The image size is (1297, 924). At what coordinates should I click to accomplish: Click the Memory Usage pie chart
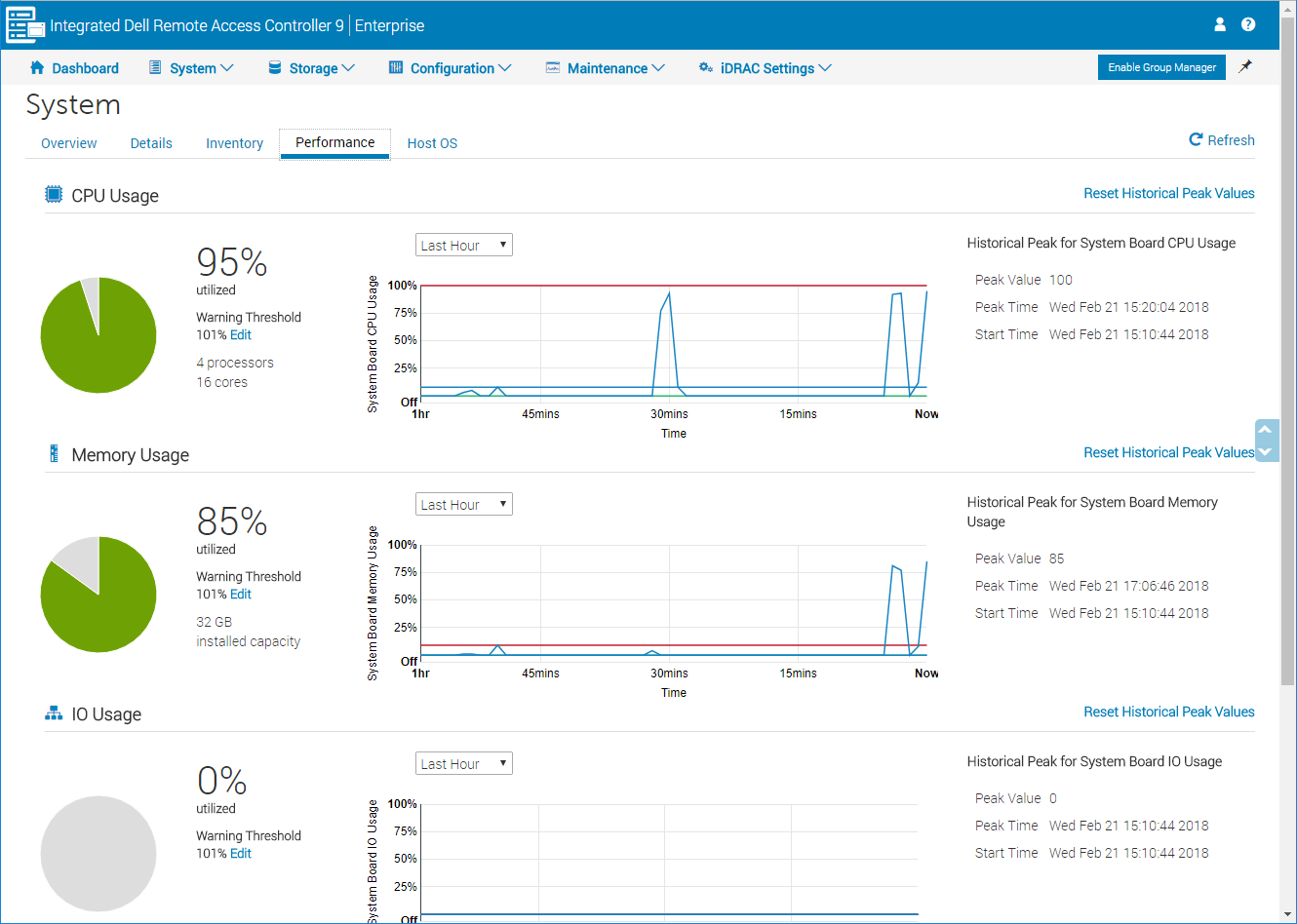coord(98,595)
